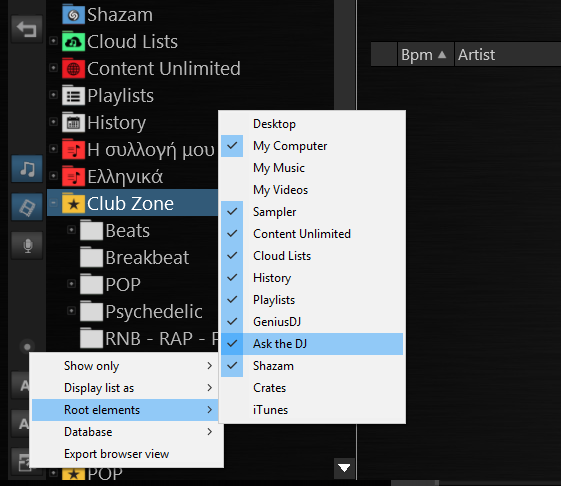Expand the Playlists tree node
The width and height of the screenshot is (561, 486).
pos(53,95)
